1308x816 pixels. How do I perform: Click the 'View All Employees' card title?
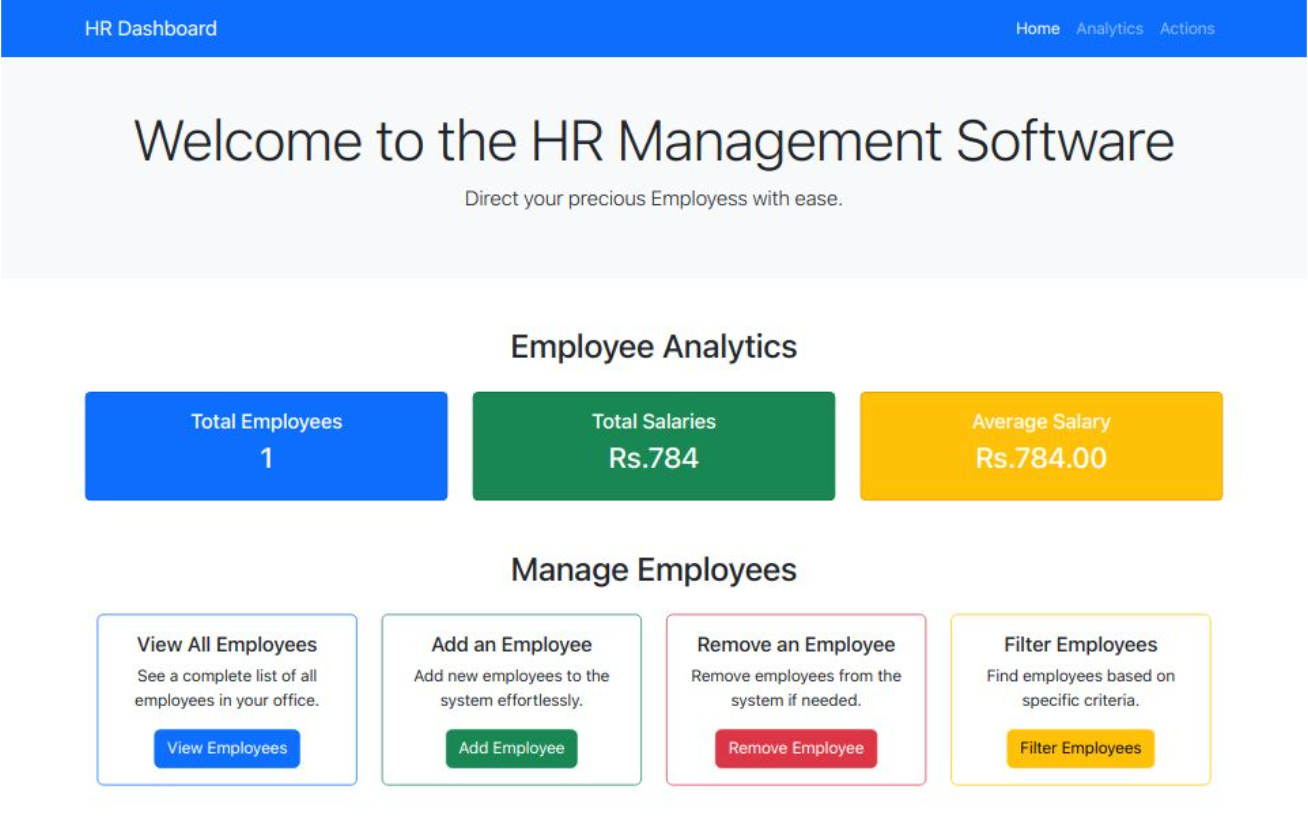[227, 645]
